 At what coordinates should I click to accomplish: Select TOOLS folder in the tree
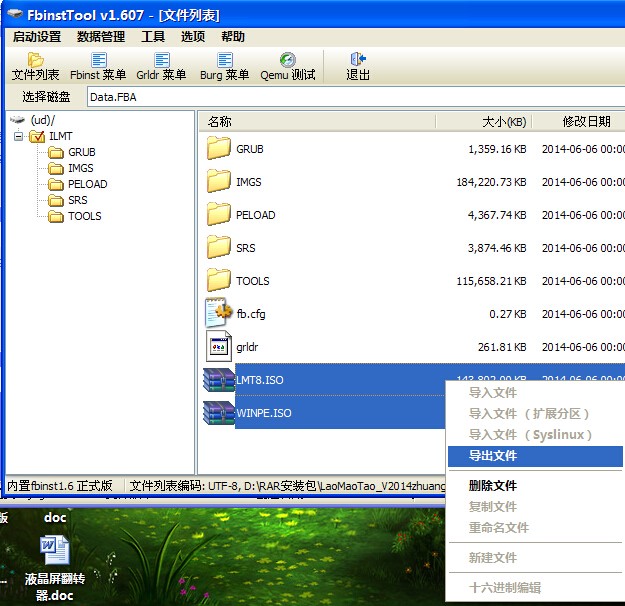coord(85,216)
